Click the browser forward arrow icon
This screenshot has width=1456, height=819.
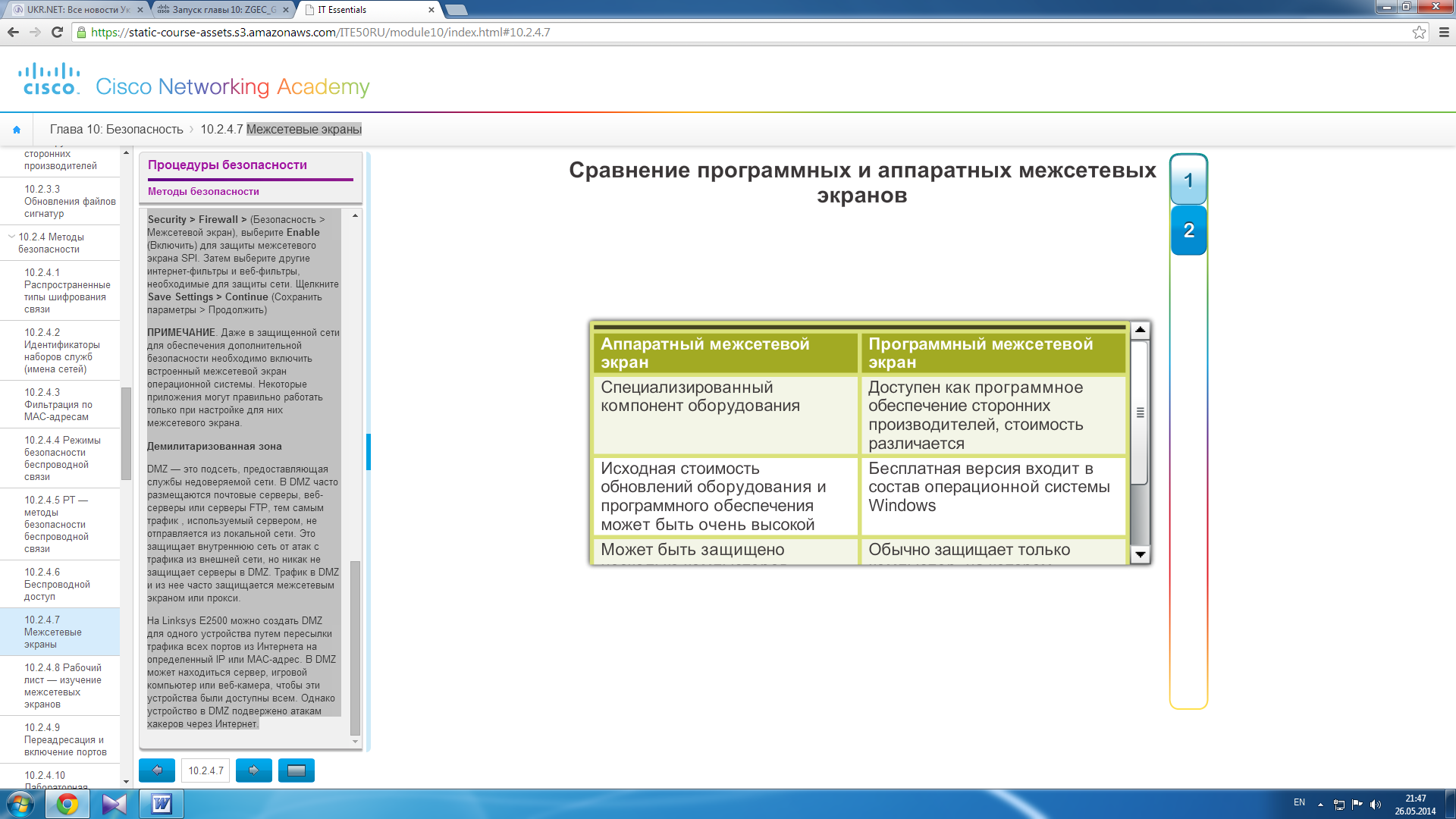(35, 32)
